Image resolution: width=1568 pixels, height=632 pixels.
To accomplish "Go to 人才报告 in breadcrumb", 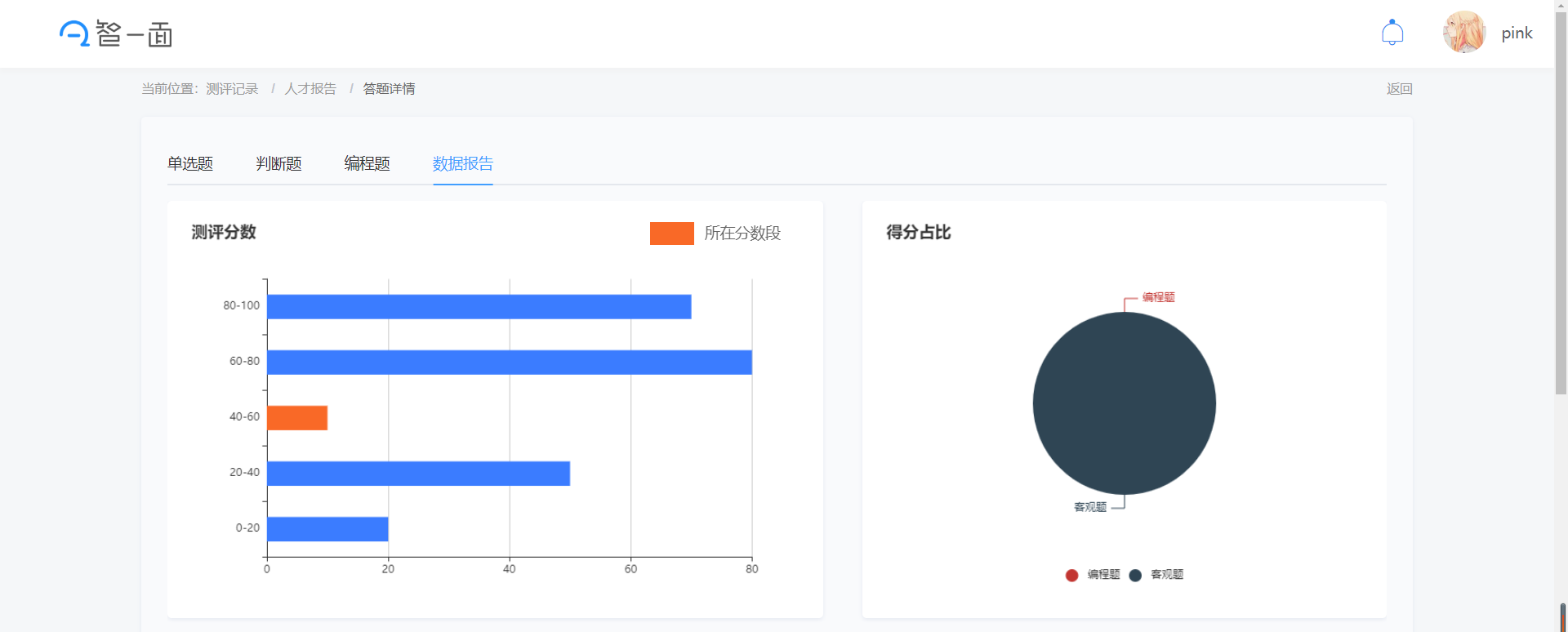I will click(x=310, y=88).
